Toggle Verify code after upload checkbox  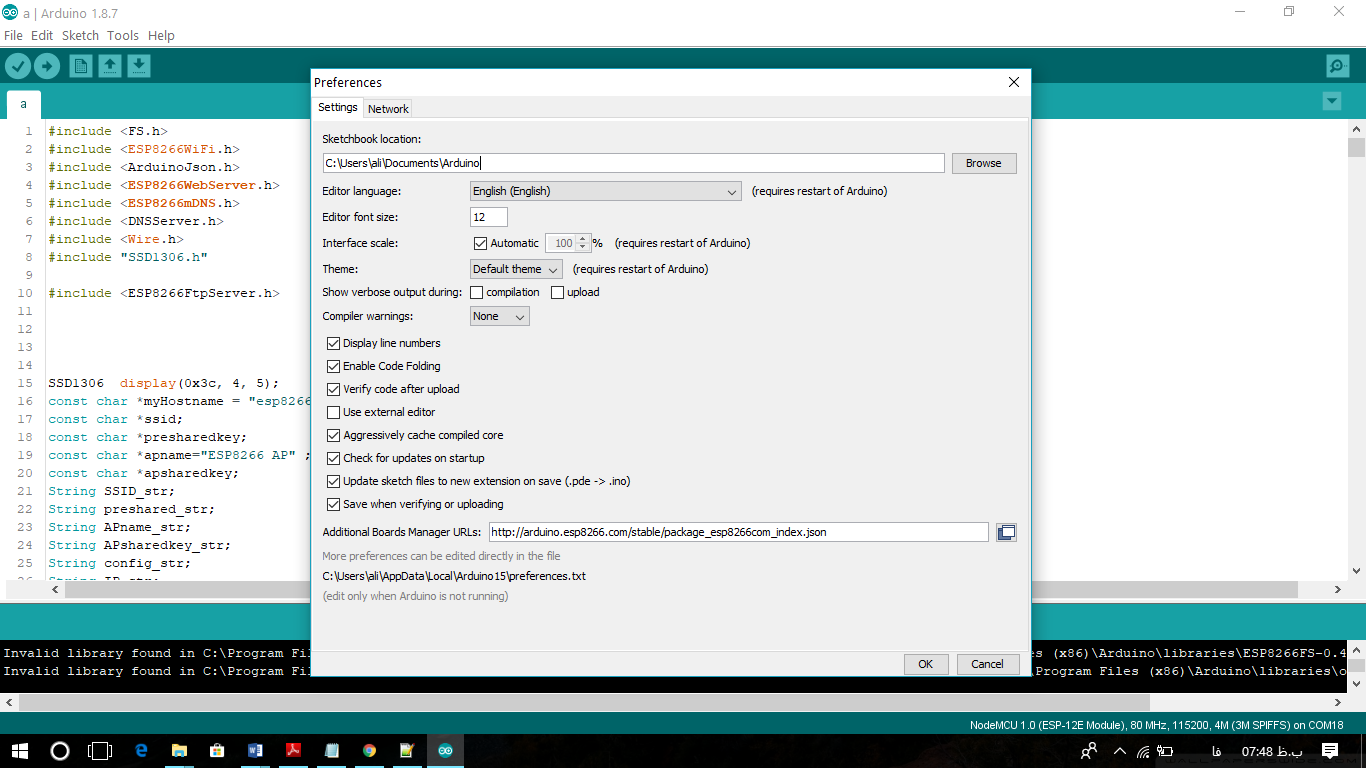[334, 389]
